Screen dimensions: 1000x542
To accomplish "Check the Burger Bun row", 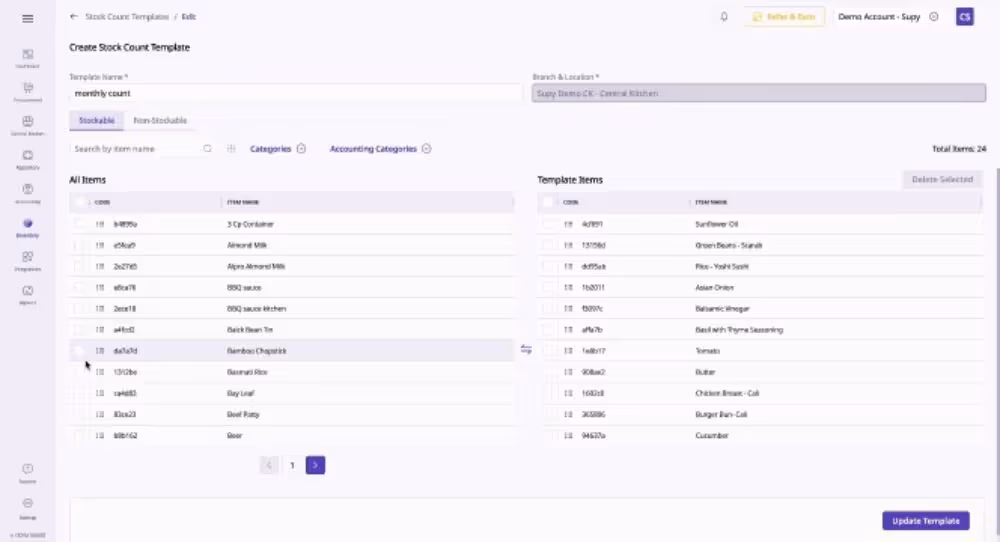I will [548, 414].
